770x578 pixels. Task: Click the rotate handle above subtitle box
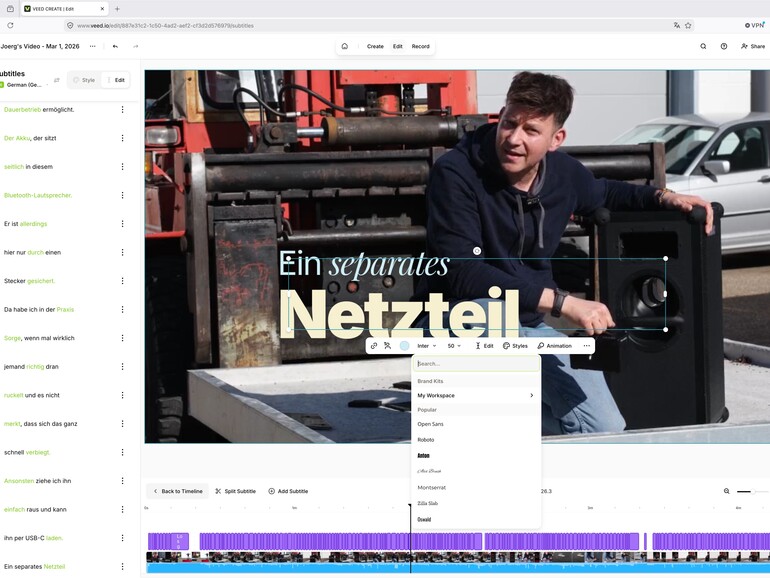click(477, 251)
